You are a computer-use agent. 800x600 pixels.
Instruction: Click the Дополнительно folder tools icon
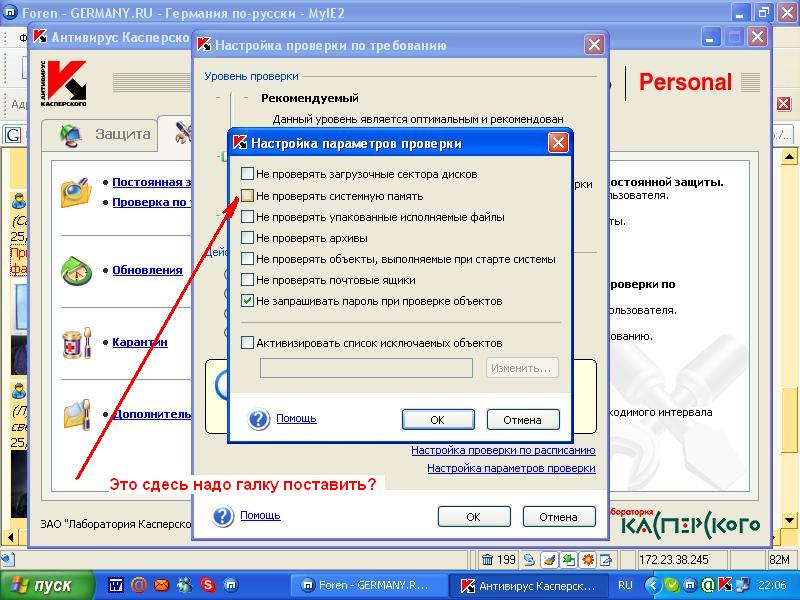pos(77,414)
